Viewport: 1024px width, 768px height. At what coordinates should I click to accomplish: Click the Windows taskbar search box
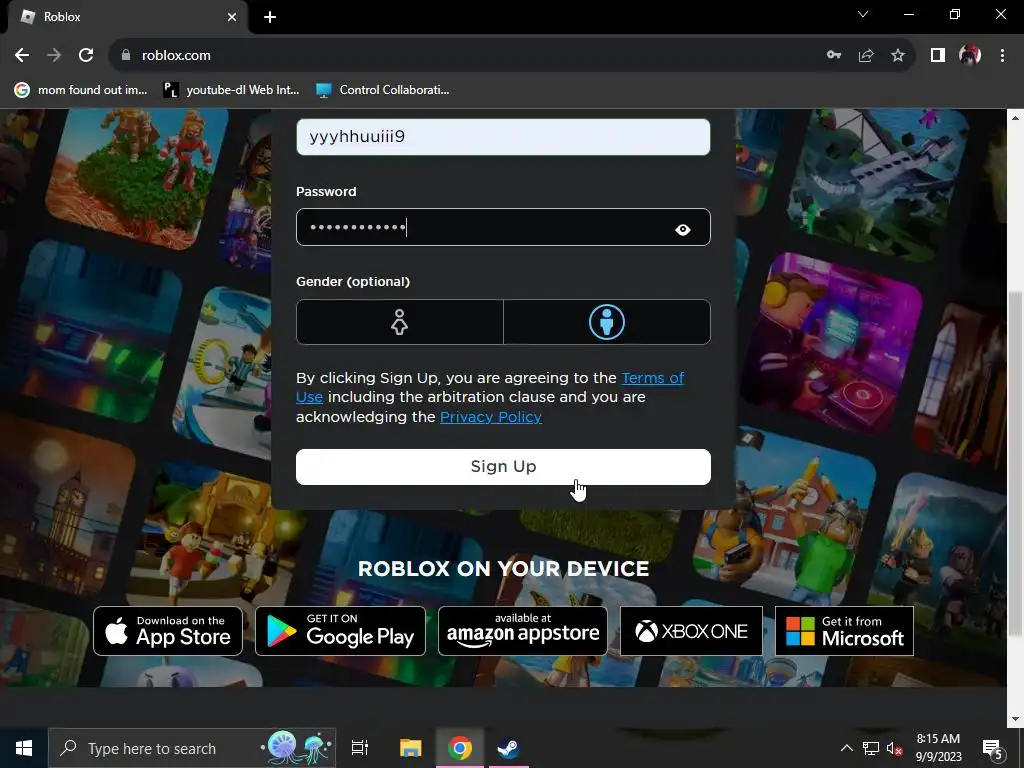click(x=192, y=748)
